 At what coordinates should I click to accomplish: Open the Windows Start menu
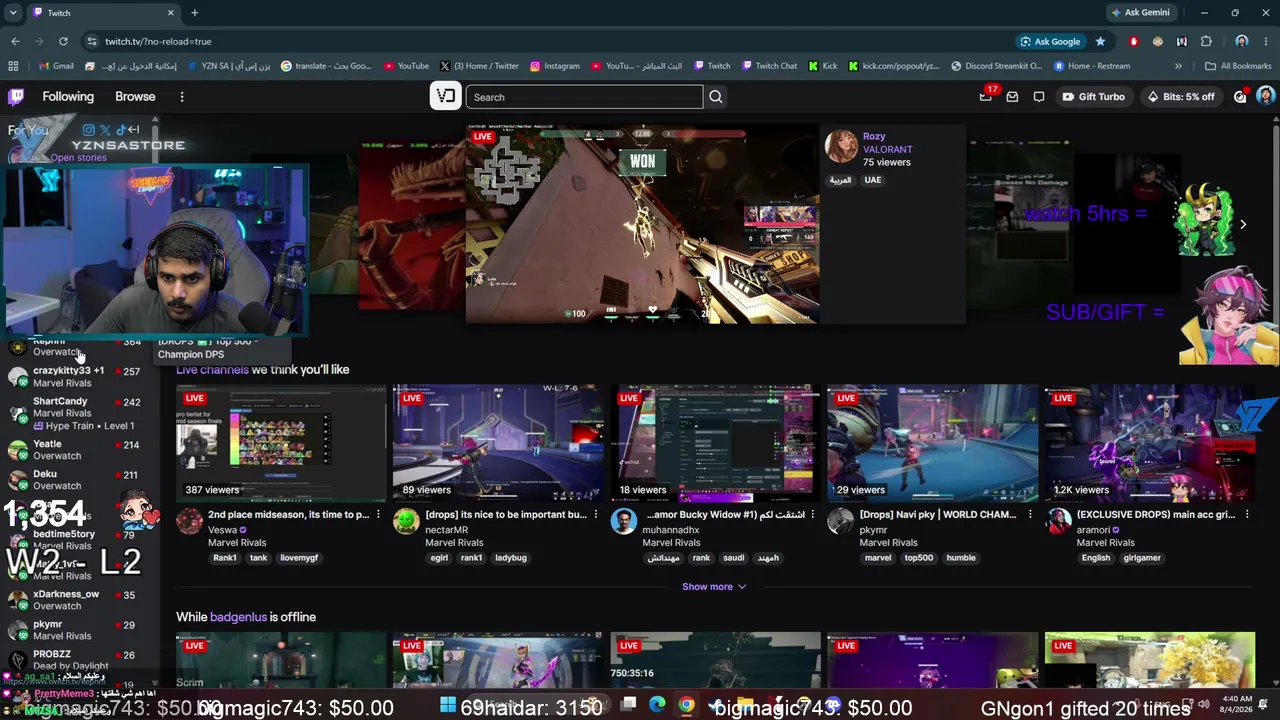(x=447, y=705)
